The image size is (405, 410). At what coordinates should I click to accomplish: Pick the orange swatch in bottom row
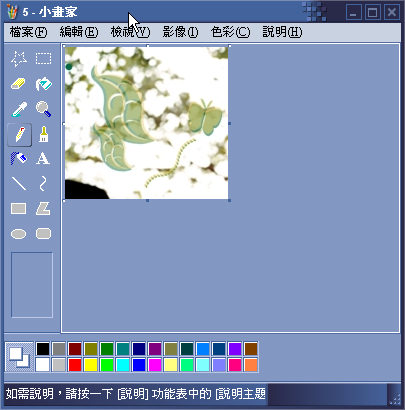(x=251, y=365)
